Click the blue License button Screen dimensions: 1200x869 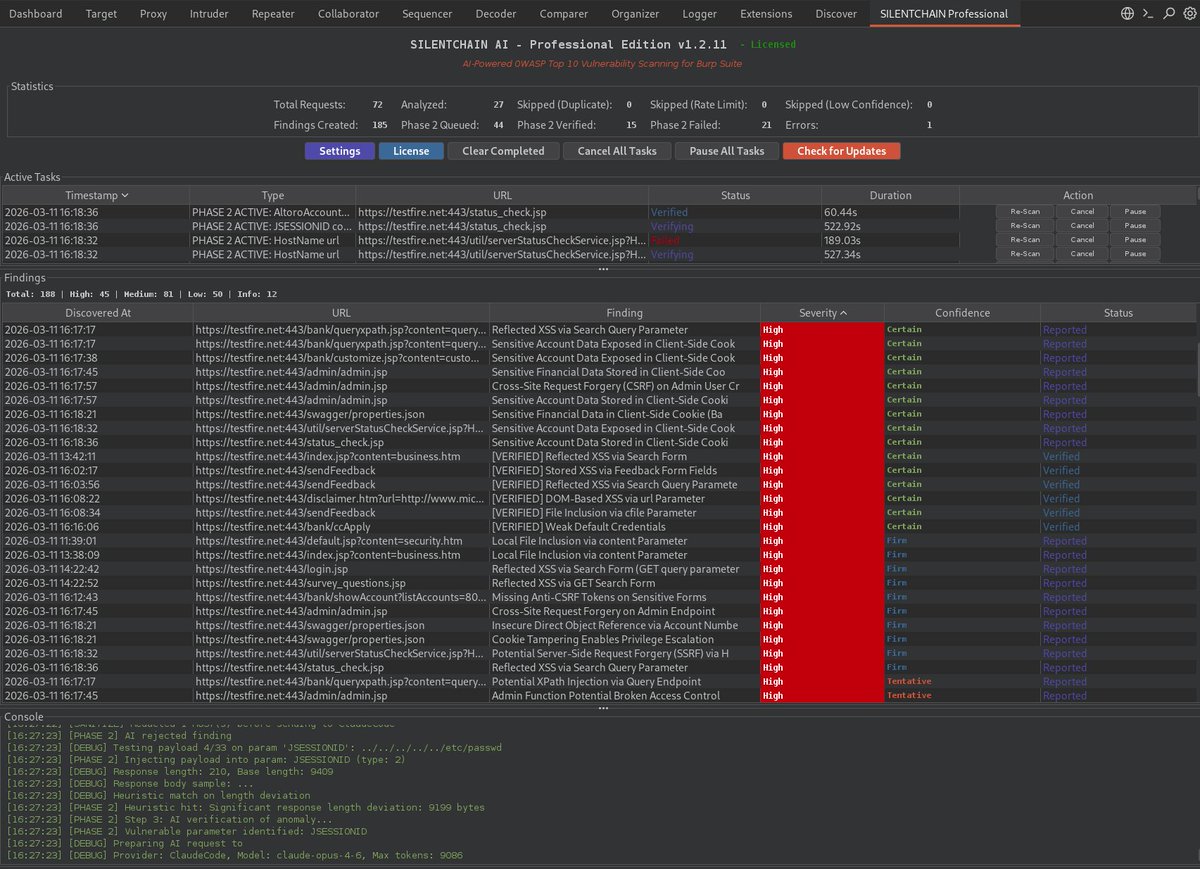411,151
